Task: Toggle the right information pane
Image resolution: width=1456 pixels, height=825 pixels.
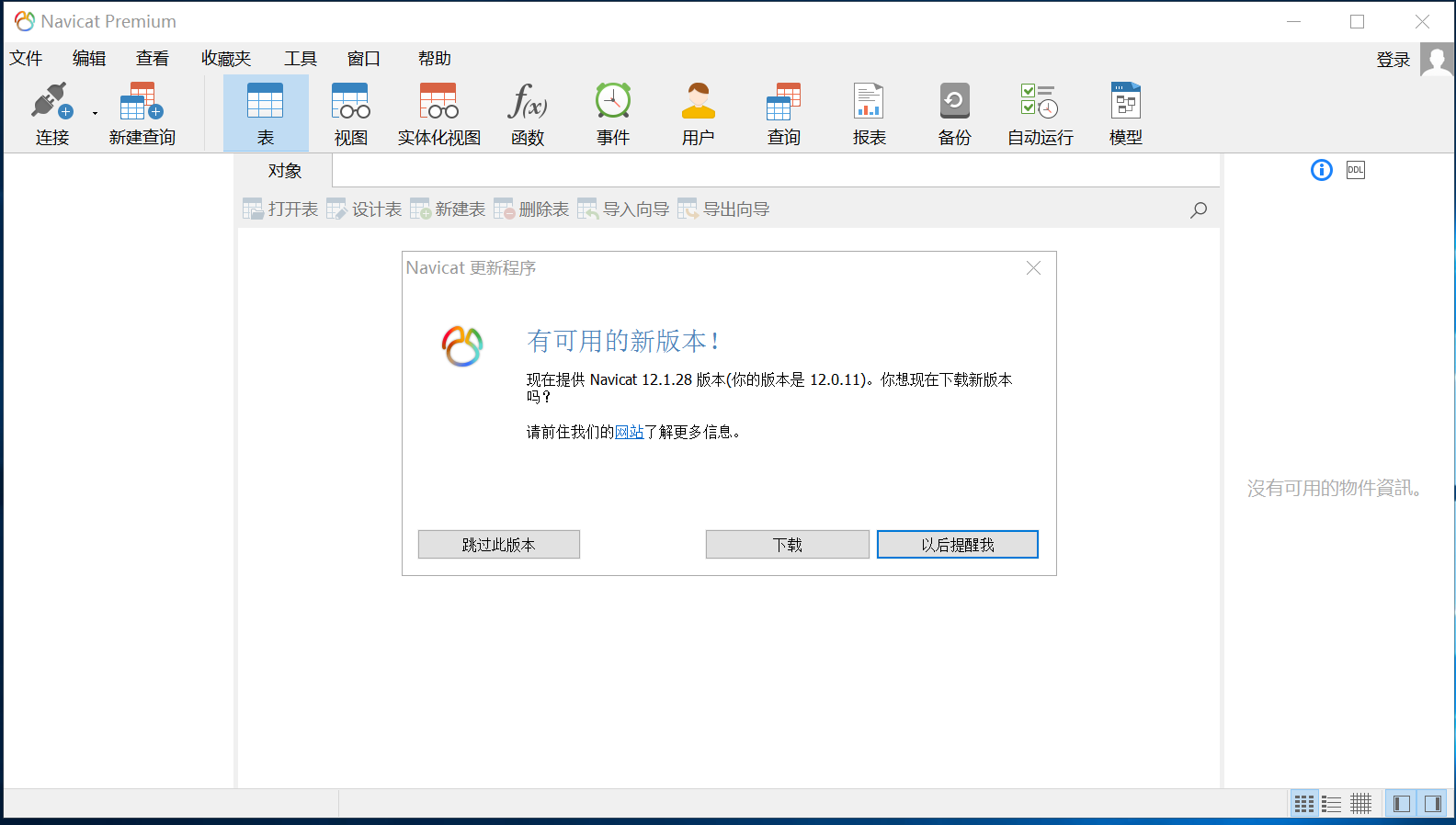Action: click(x=1433, y=804)
